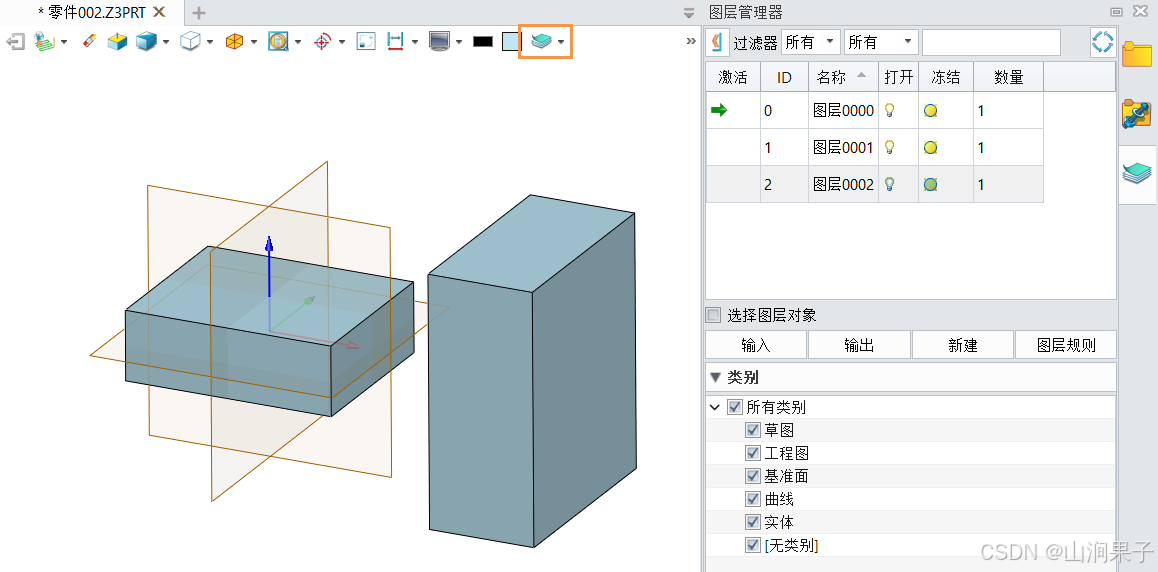Viewport: 1158px width, 572px height.
Task: Click the 激活 column header
Action: (733, 77)
